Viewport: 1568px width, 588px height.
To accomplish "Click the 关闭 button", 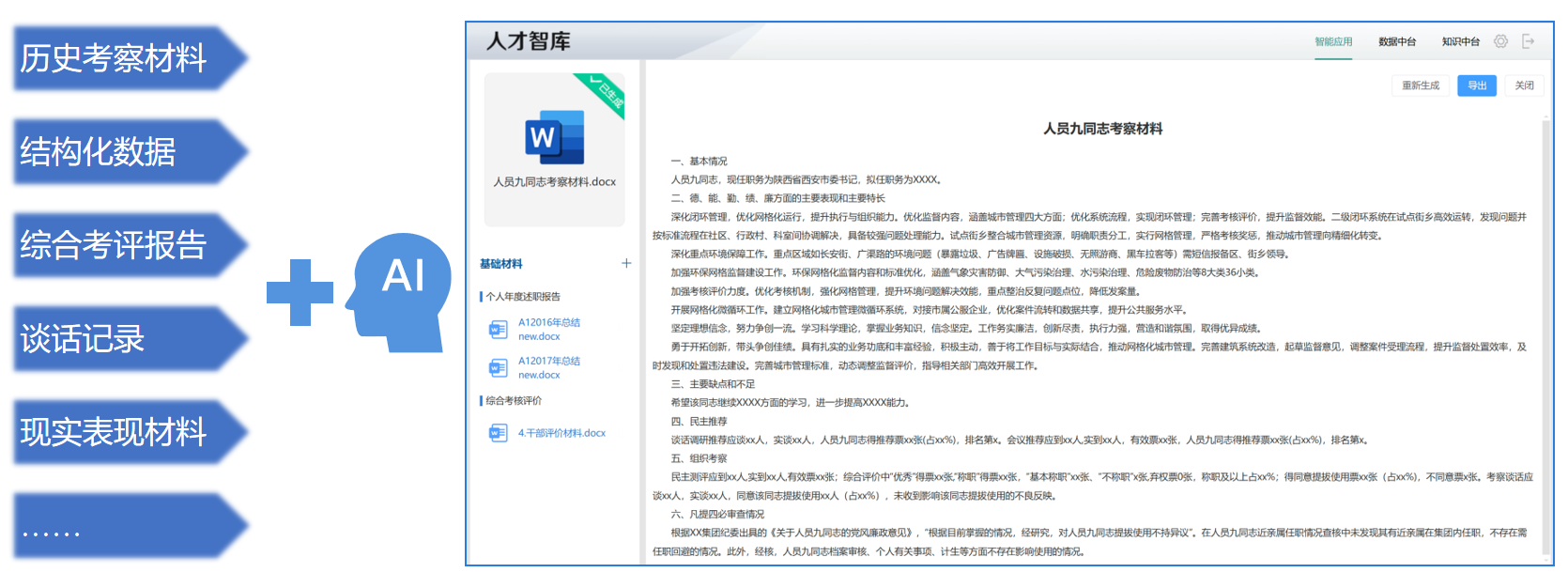I will pos(1525,85).
